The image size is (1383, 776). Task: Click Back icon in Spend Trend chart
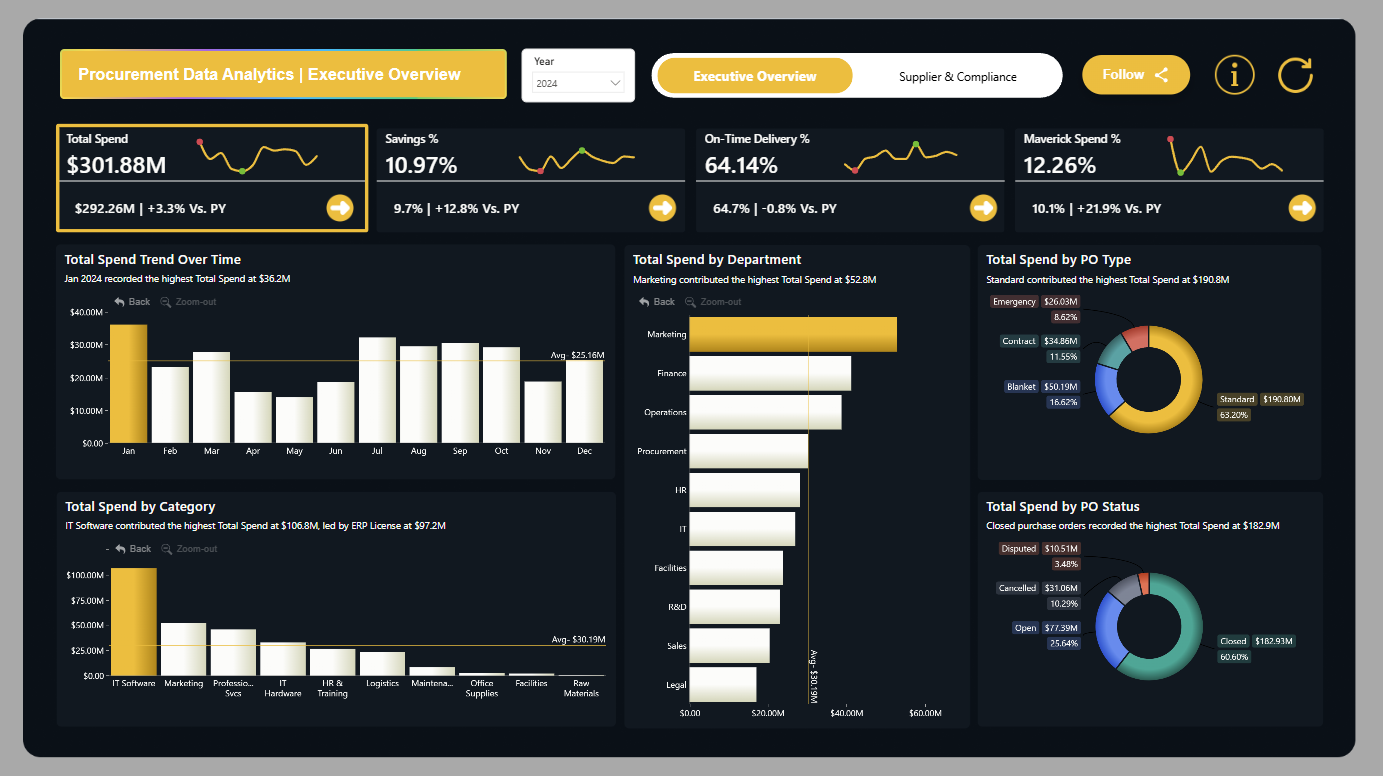click(x=120, y=302)
